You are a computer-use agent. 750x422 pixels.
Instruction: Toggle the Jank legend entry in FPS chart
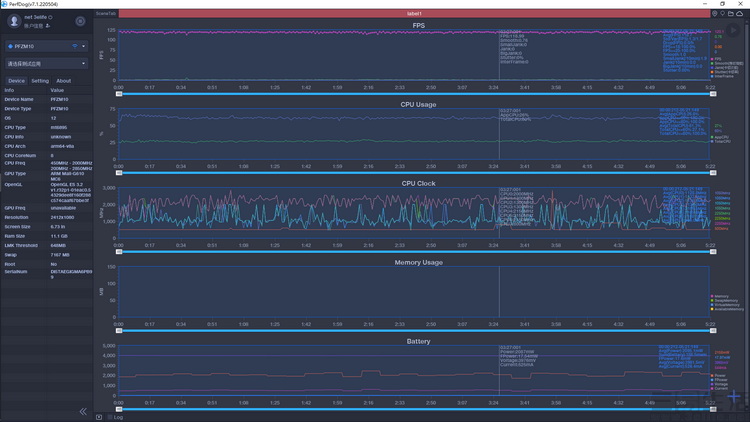point(725,67)
